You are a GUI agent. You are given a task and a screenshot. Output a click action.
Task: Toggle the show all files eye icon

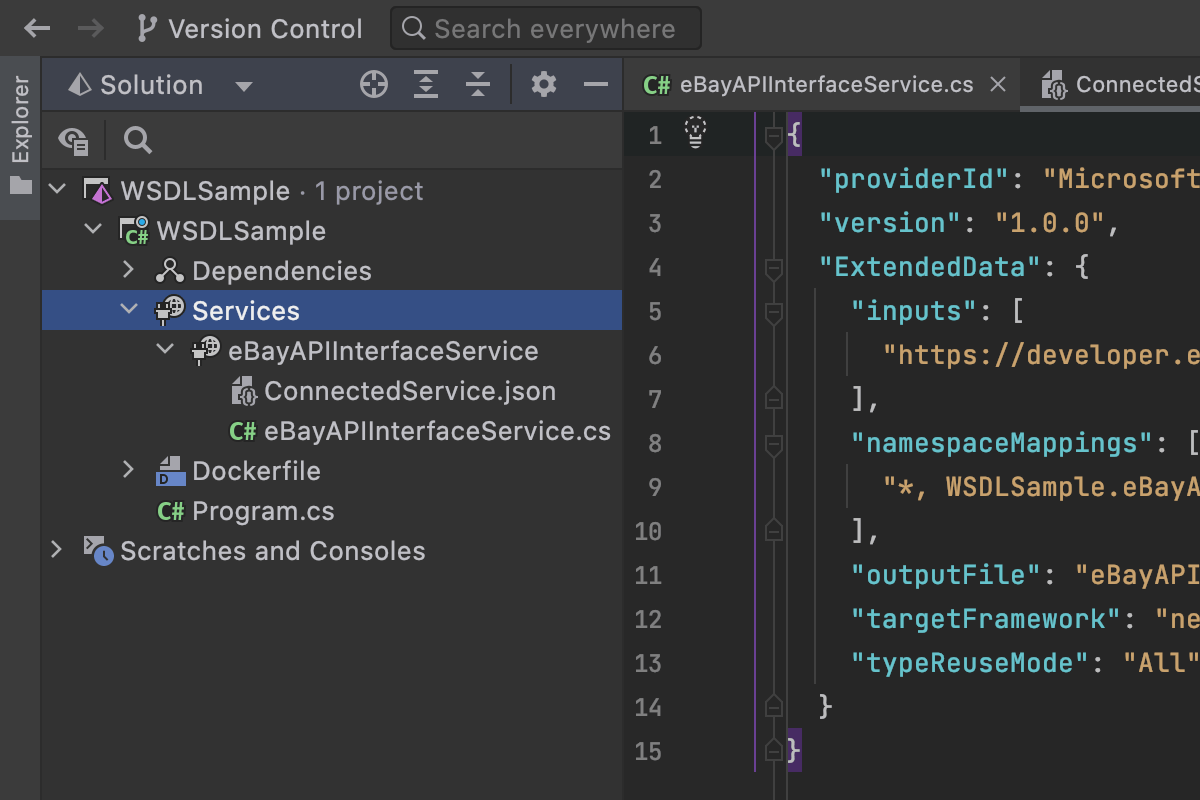74,141
